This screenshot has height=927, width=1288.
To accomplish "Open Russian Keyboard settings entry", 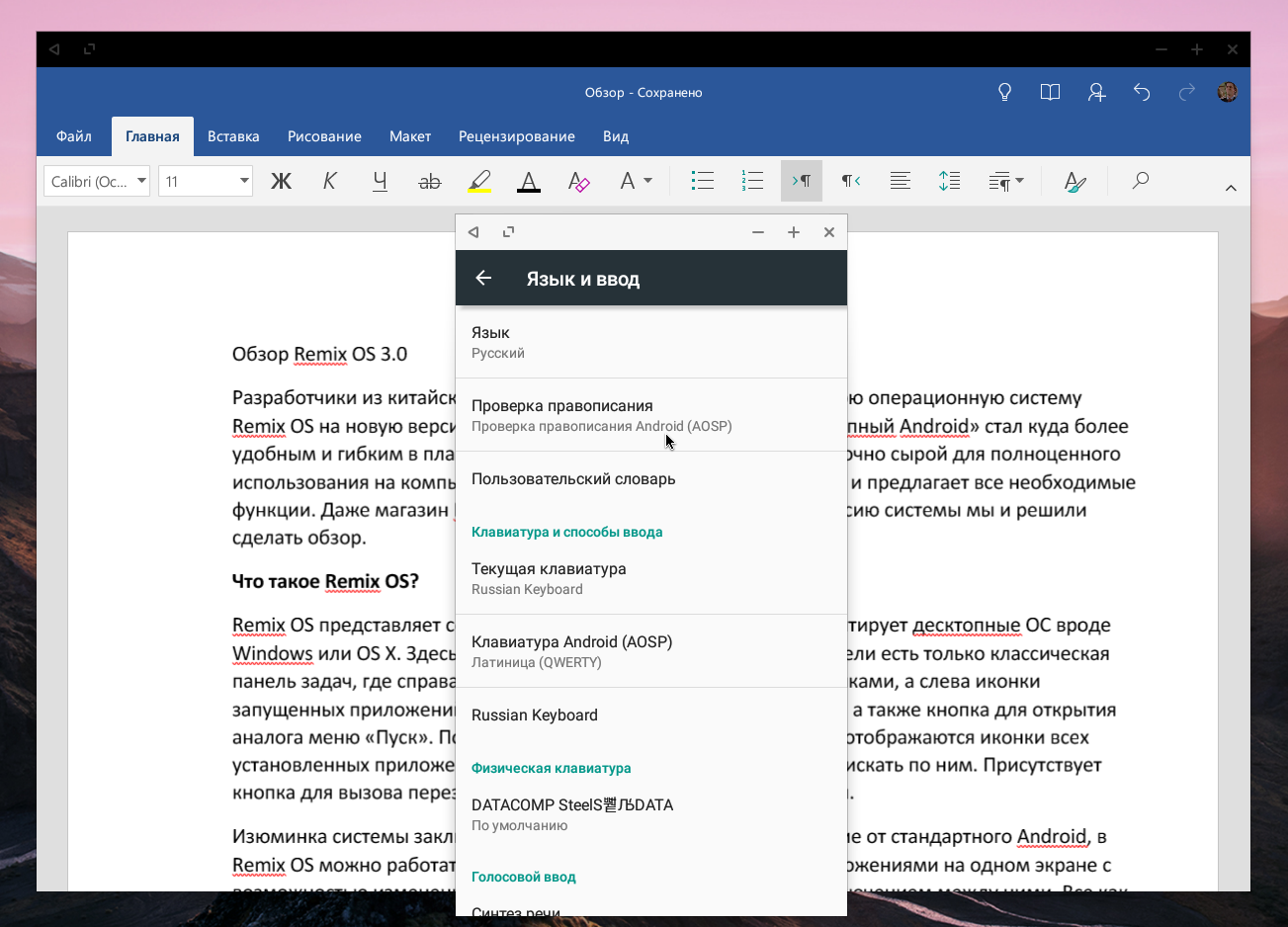I will tap(651, 716).
